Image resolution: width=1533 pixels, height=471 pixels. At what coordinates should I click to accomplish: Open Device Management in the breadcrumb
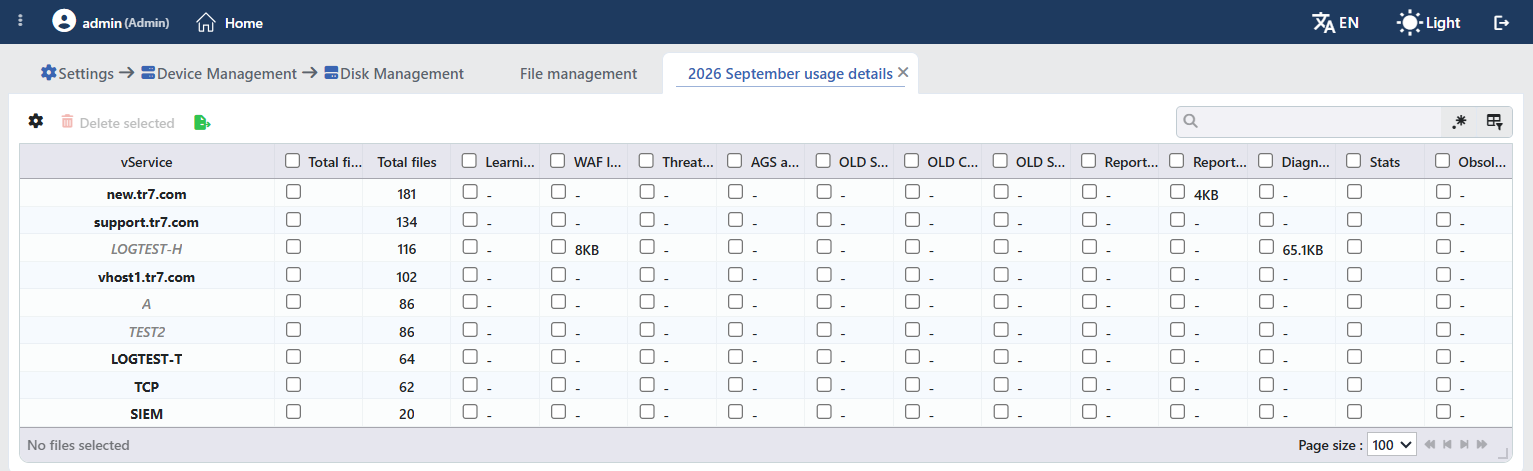pos(219,73)
